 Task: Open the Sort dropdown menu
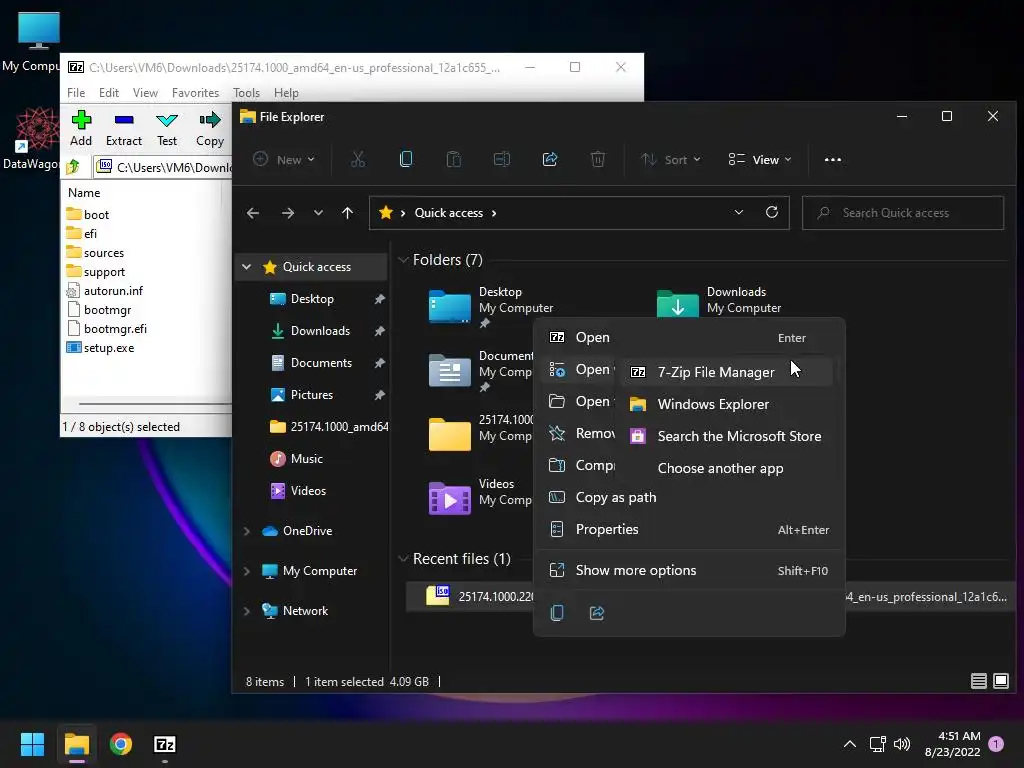(671, 159)
